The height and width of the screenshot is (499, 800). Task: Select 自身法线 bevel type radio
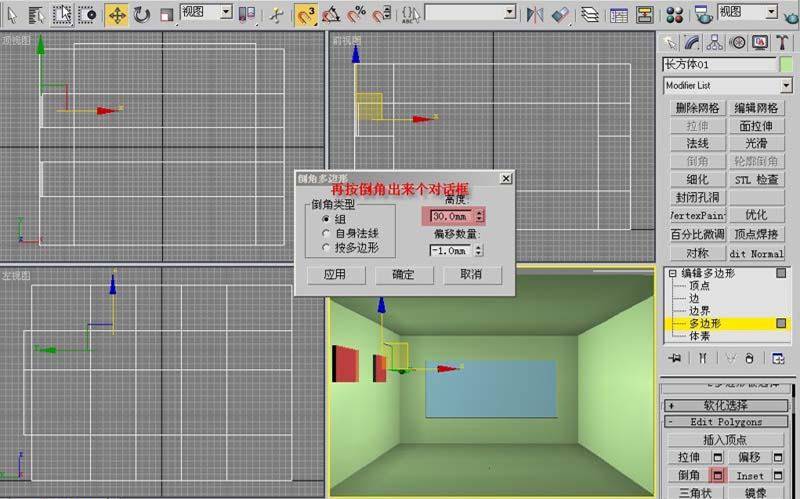tap(326, 233)
